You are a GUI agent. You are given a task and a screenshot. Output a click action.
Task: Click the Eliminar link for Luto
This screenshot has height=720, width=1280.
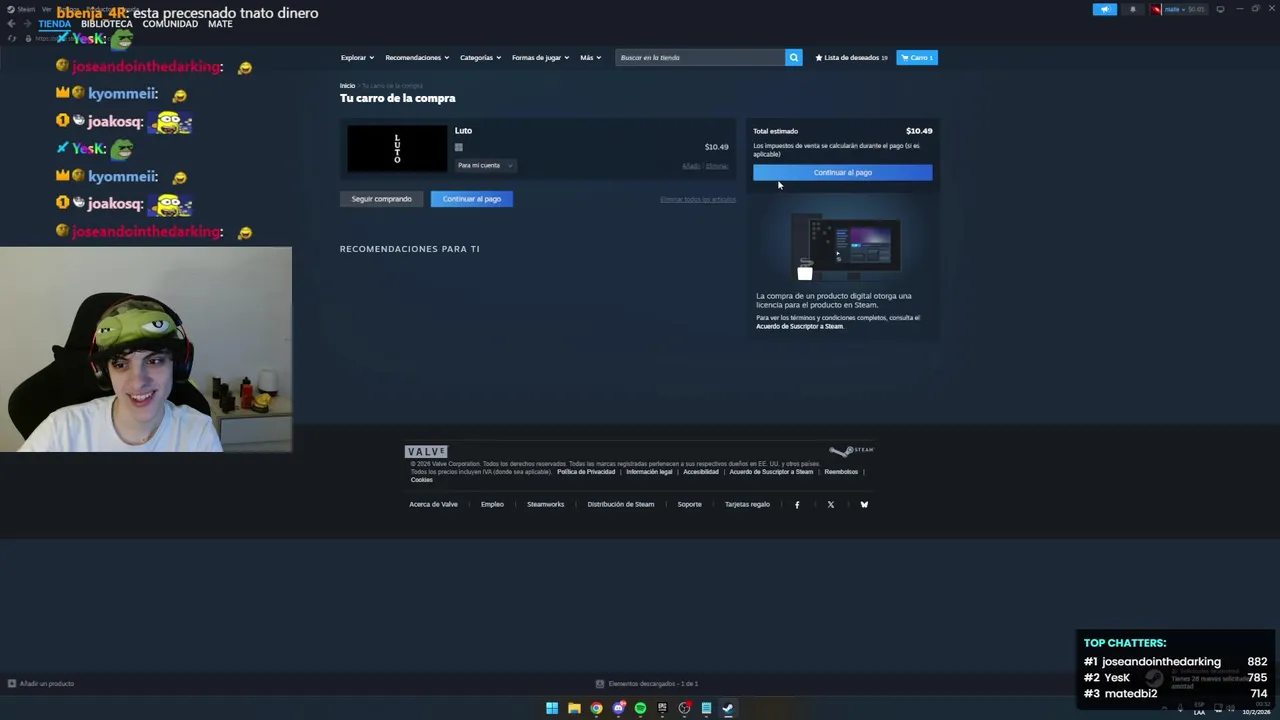click(x=717, y=166)
